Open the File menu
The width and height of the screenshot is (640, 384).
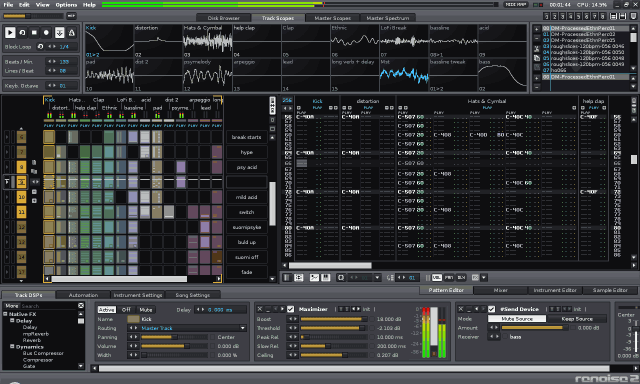tap(8, 5)
